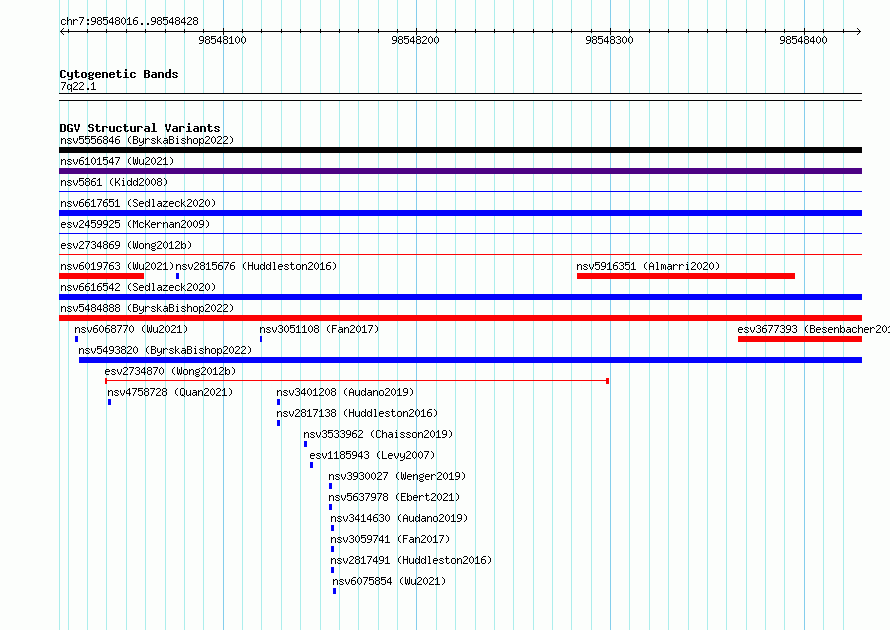Click the small blue marker of nsv2815676
890x630 pixels.
[178, 276]
